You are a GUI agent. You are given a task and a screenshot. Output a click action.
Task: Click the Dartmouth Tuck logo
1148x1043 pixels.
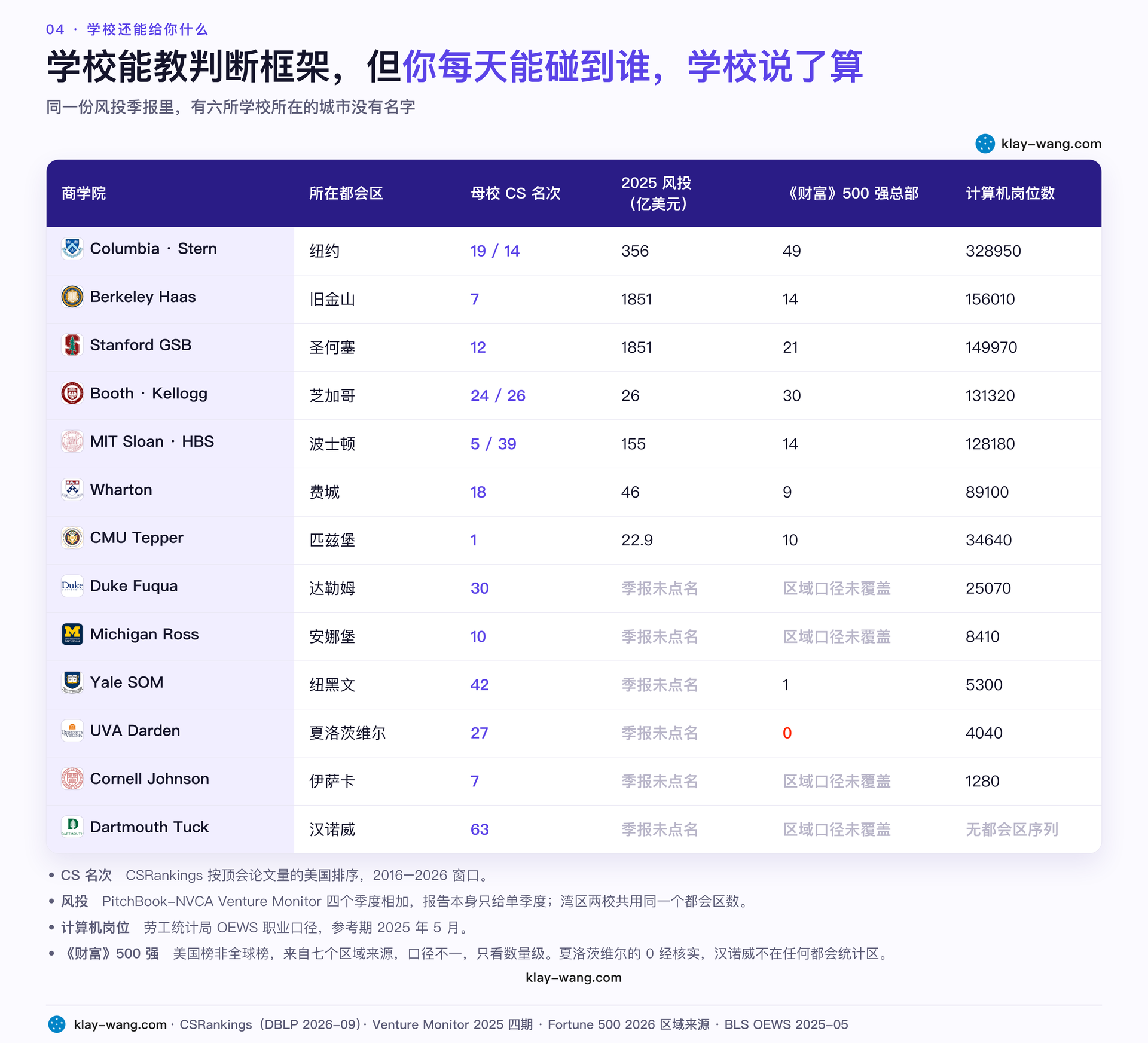pyautogui.click(x=72, y=827)
